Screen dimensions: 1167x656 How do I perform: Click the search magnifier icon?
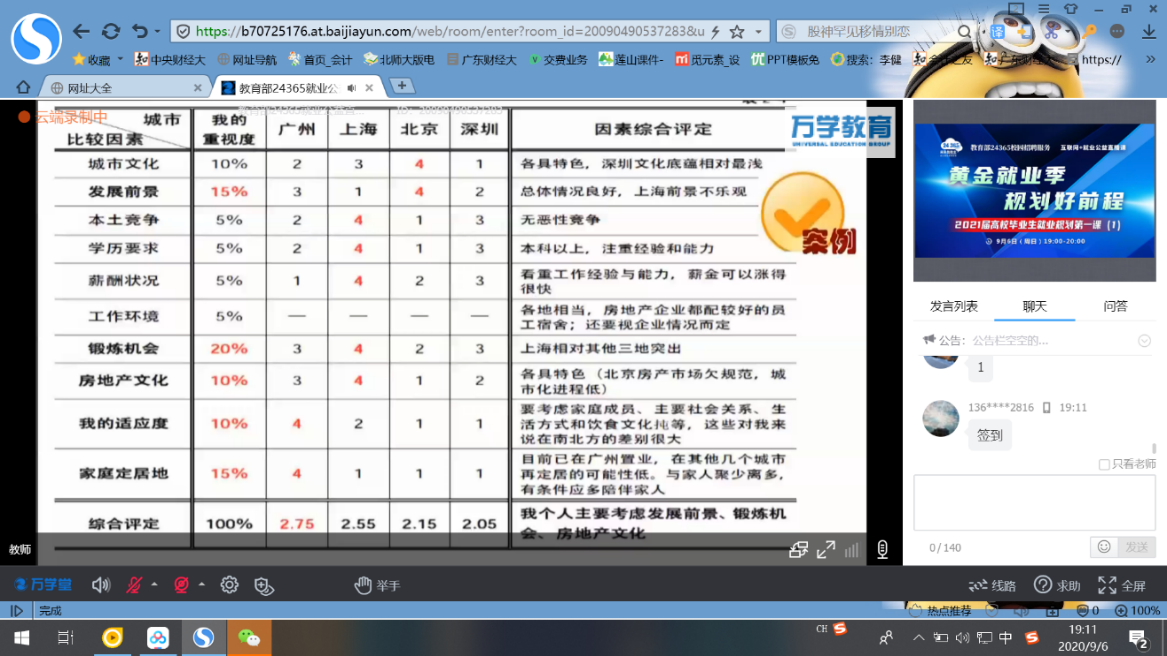pyautogui.click(x=964, y=31)
